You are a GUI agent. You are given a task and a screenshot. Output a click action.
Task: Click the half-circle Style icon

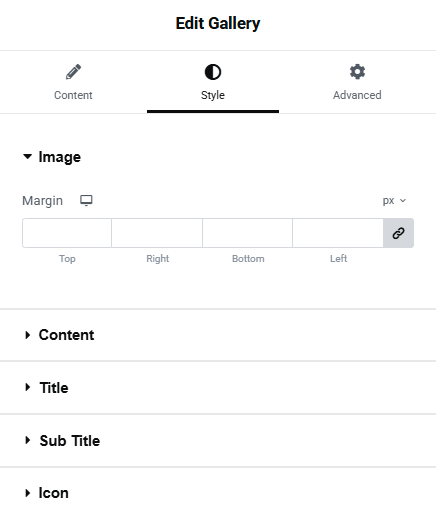[213, 72]
